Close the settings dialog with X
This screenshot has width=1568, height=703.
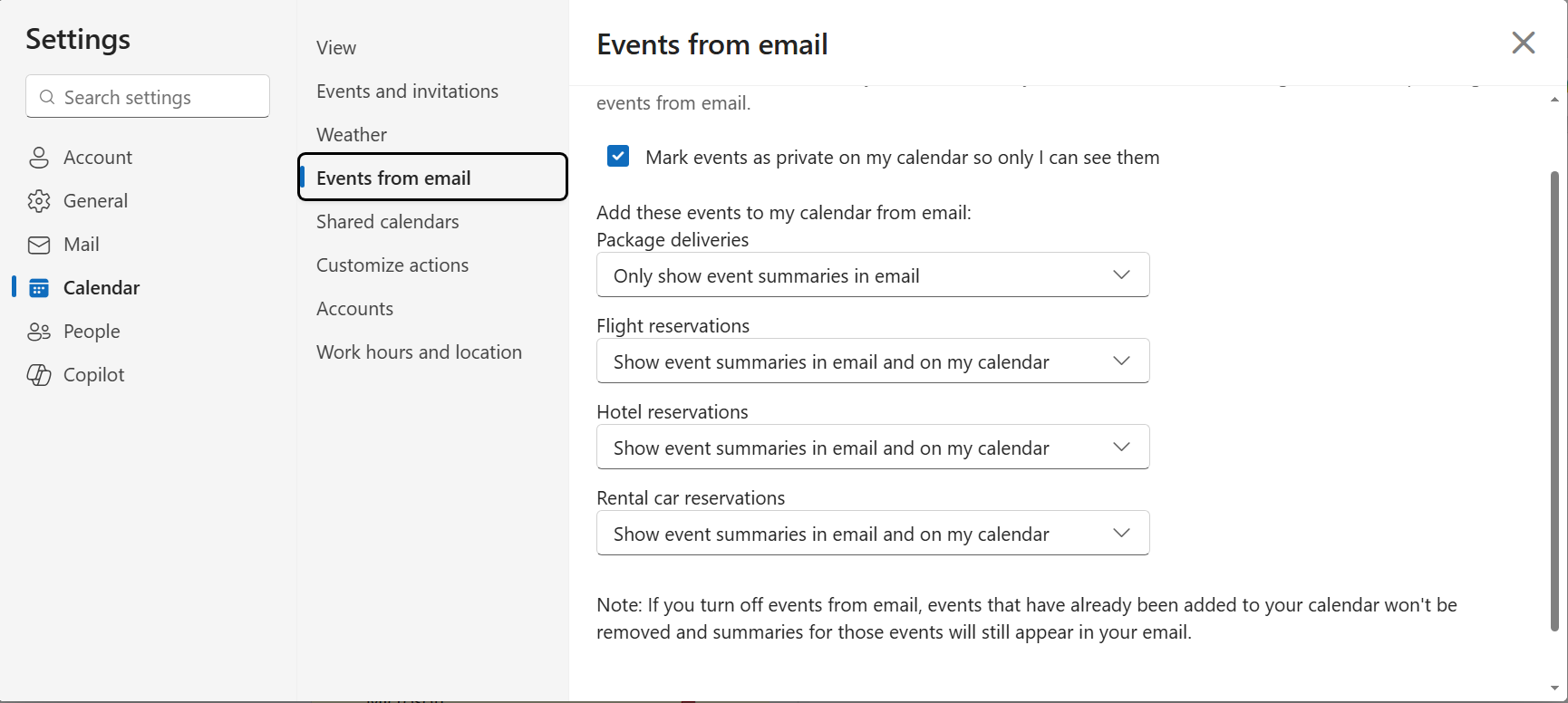pyautogui.click(x=1523, y=43)
